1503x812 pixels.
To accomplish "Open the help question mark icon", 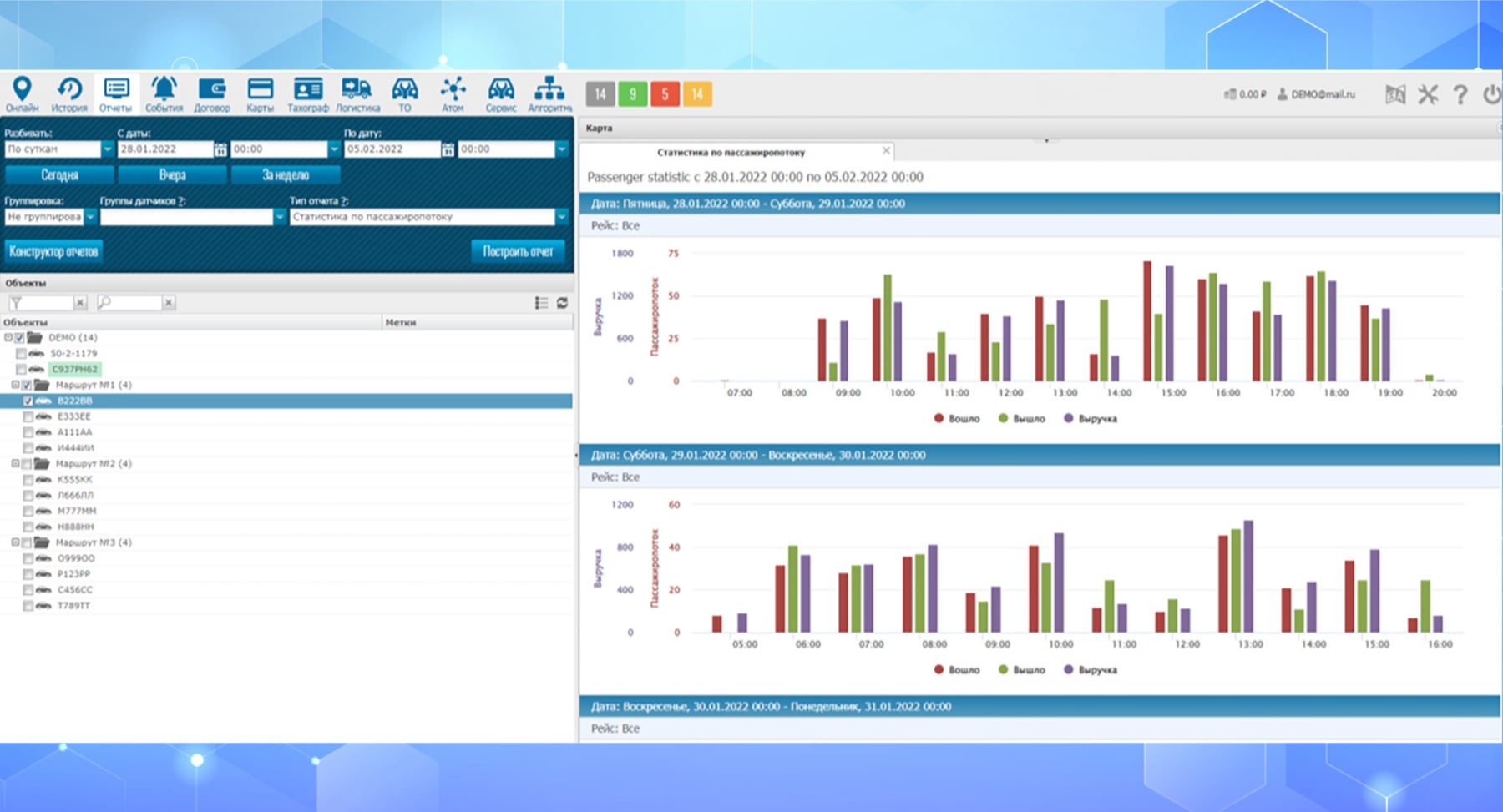I will 1460,94.
